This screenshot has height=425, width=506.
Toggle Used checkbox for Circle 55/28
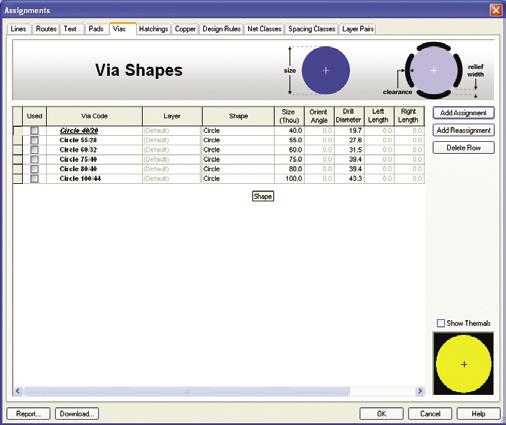[x=34, y=140]
